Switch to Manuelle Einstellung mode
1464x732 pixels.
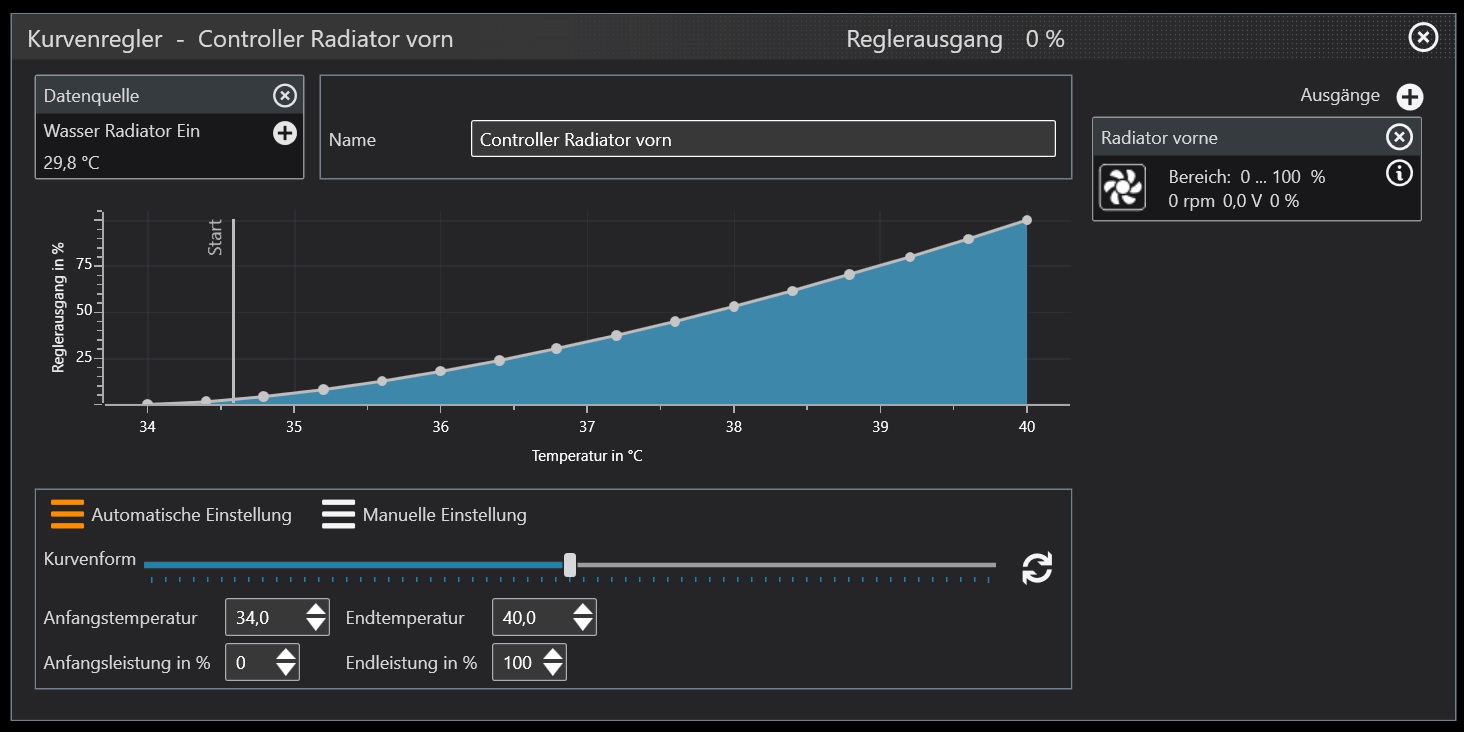coord(338,514)
